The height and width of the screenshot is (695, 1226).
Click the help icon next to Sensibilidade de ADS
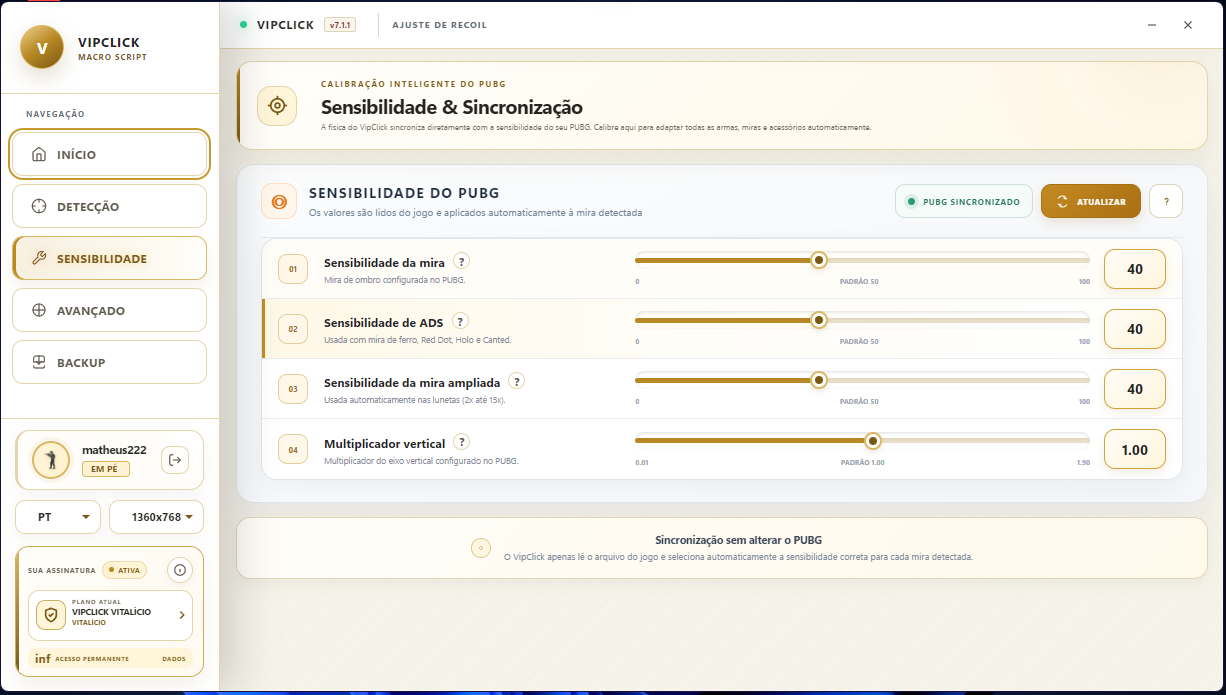tap(460, 321)
